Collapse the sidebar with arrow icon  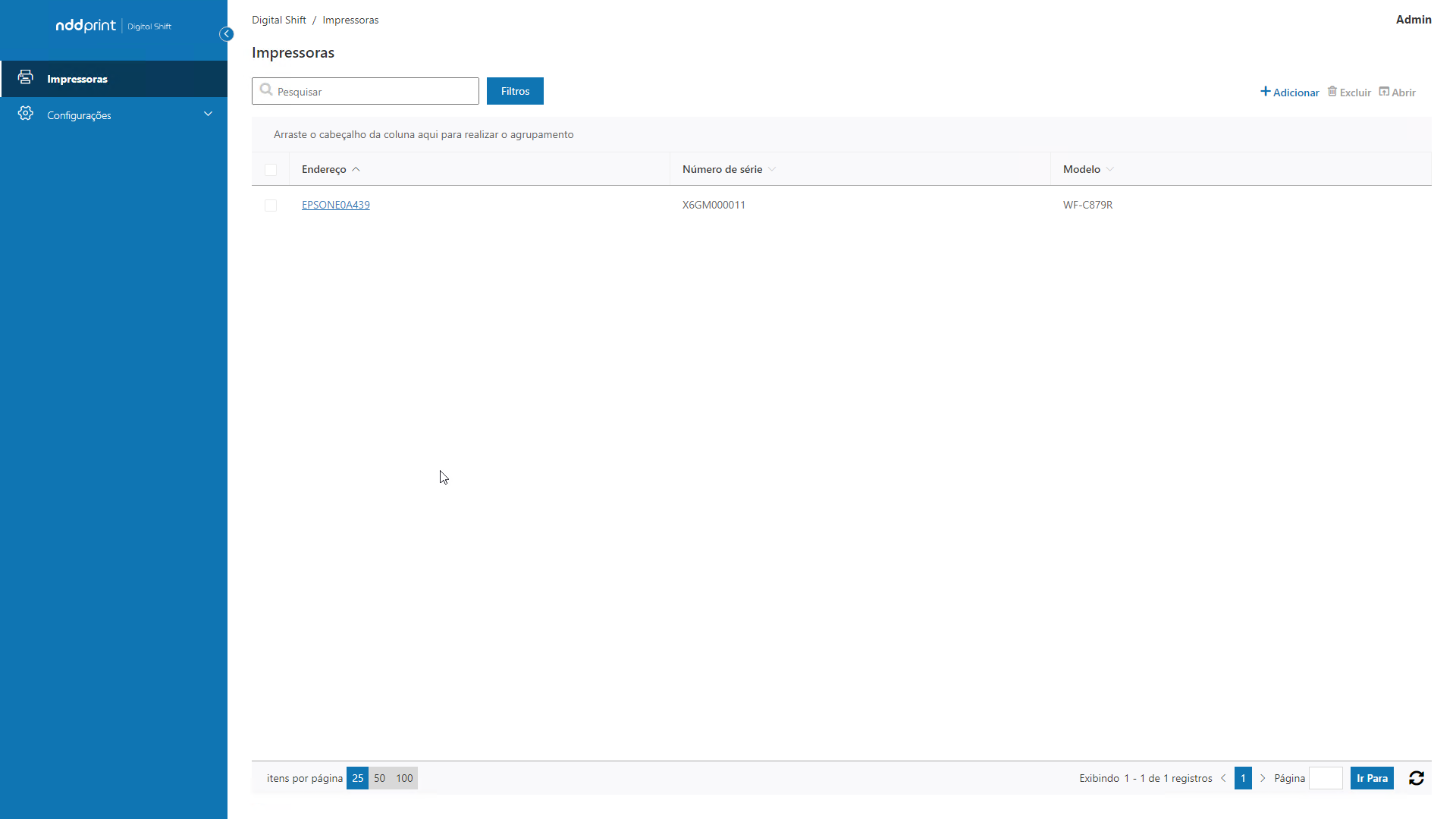226,34
